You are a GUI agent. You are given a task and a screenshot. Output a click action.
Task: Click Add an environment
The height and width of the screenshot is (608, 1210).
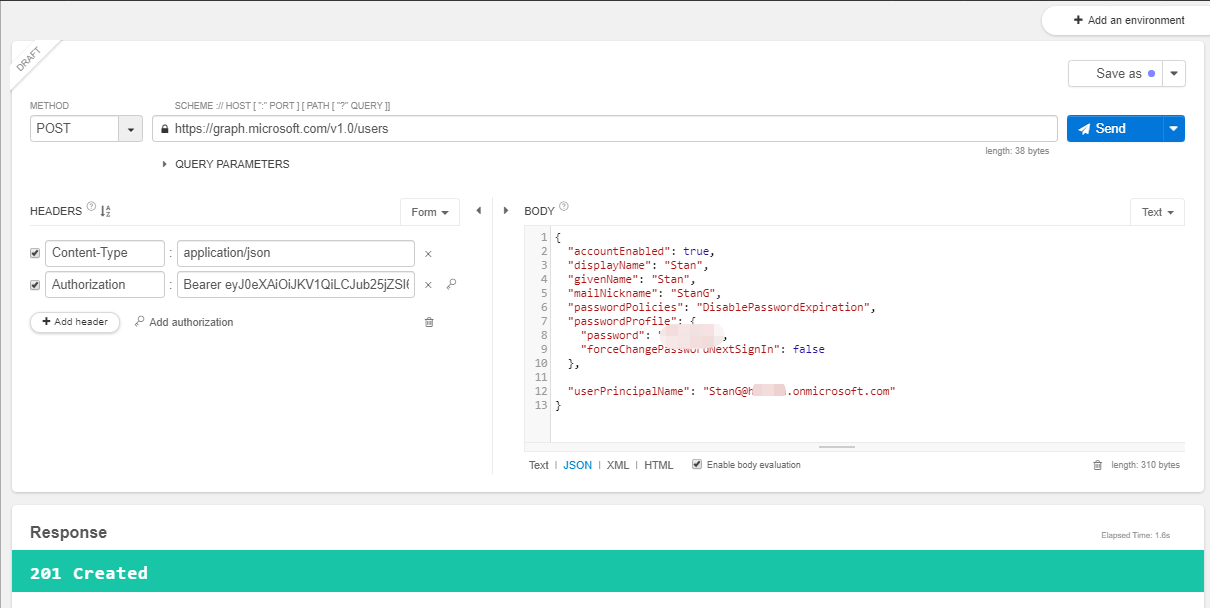pyautogui.click(x=1129, y=20)
